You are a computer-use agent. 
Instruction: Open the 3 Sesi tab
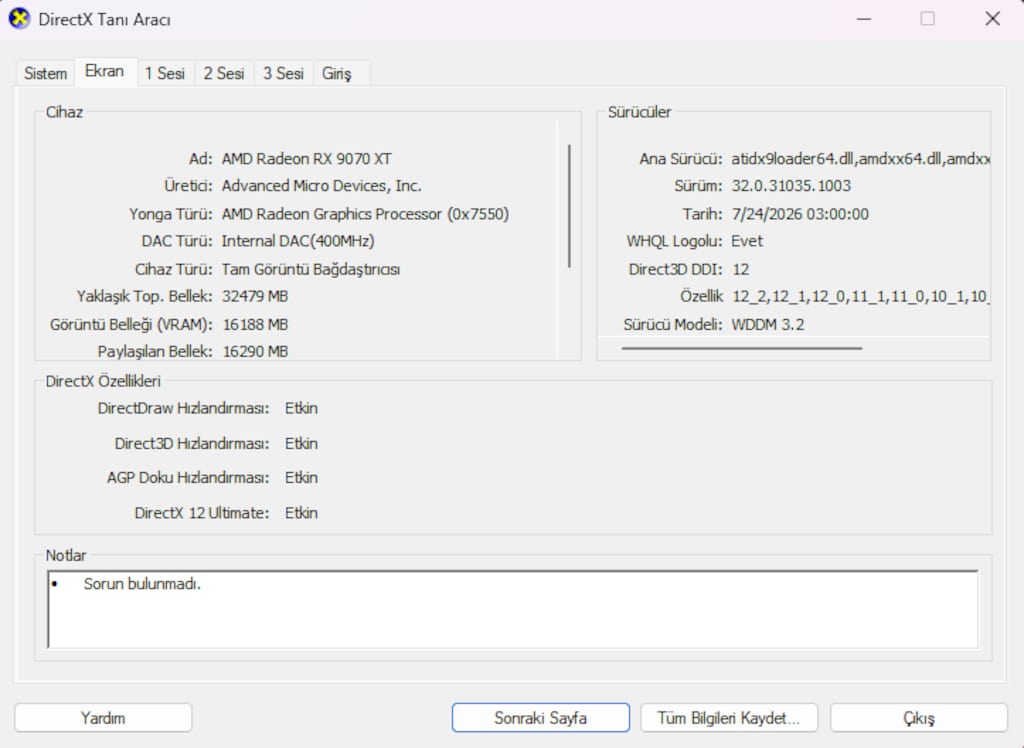(x=283, y=74)
